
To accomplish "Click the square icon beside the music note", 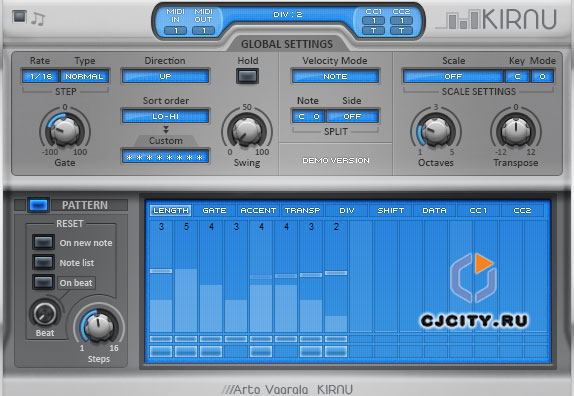I will coord(19,16).
